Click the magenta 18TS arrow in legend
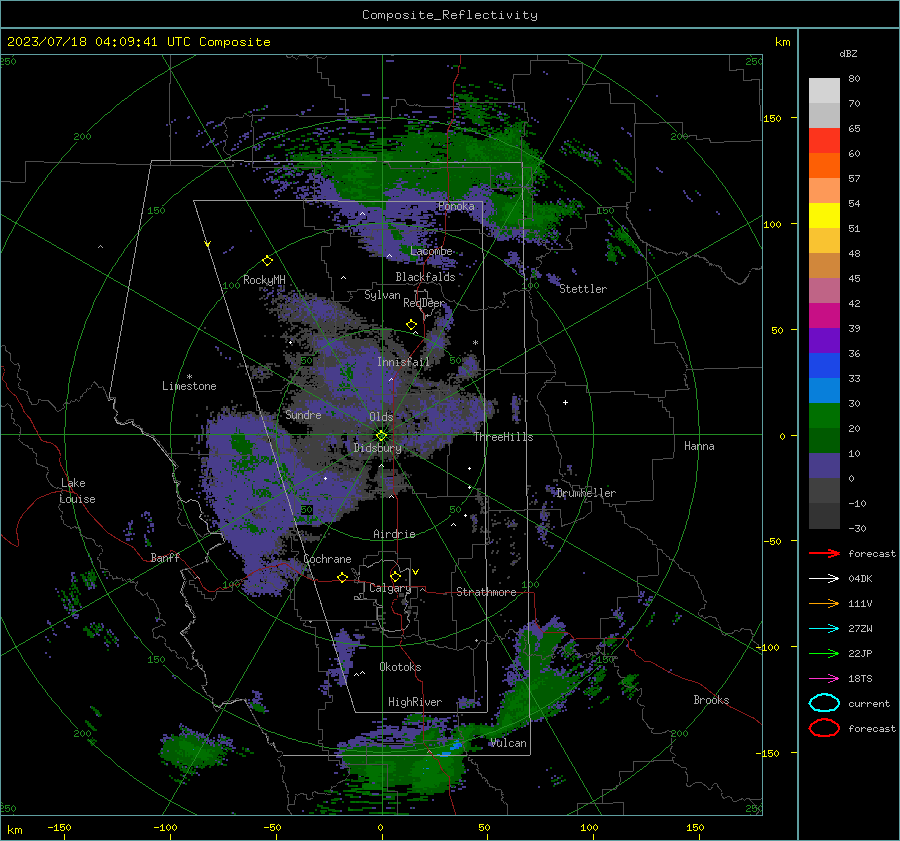The width and height of the screenshot is (900, 841). point(824,679)
